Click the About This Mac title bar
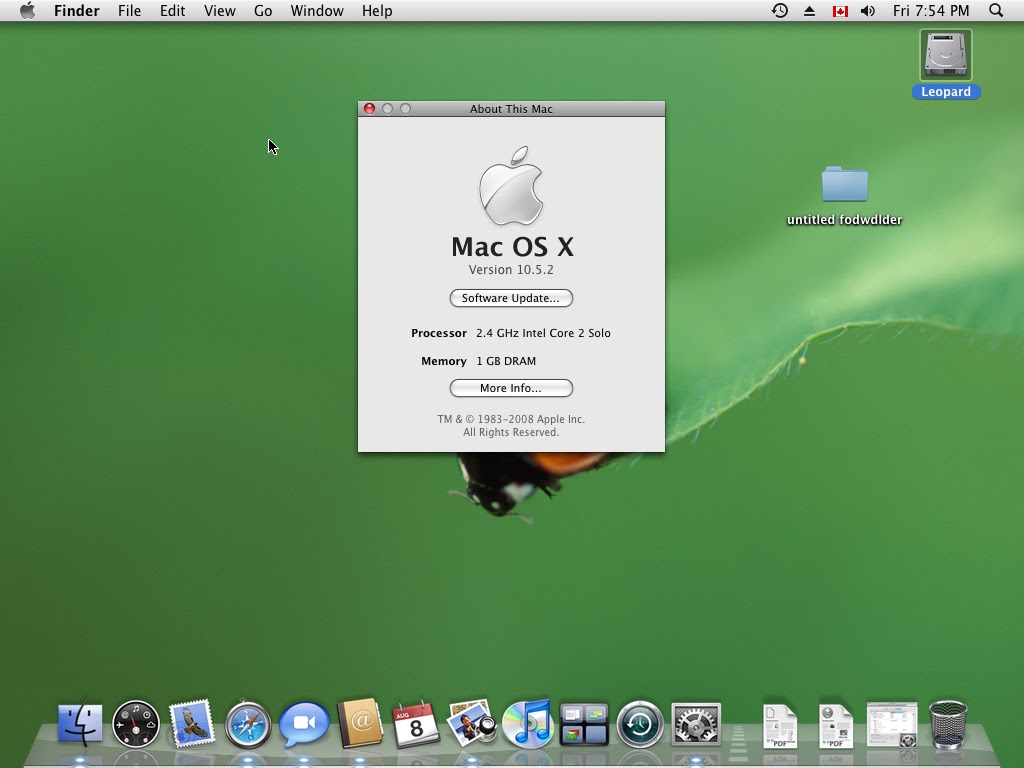Image resolution: width=1024 pixels, height=768 pixels. [x=511, y=108]
